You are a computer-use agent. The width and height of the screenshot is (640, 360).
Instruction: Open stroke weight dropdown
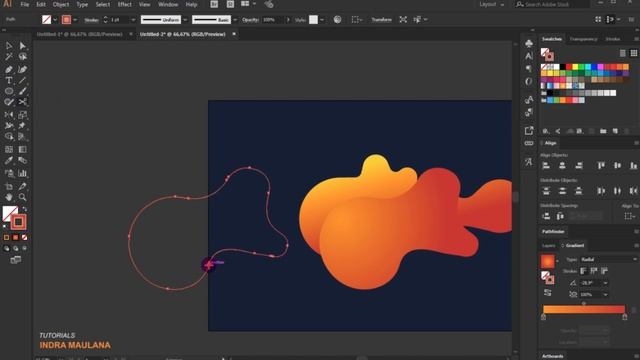133,20
